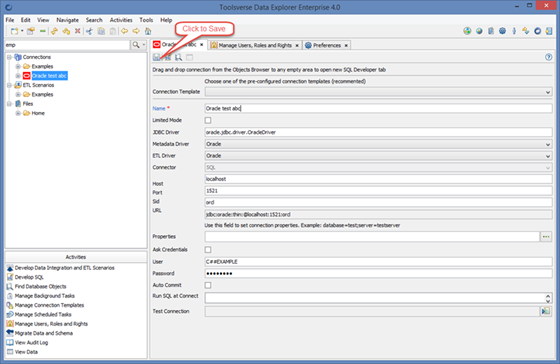
Task: Switch to the Preferences tab
Action: coord(326,45)
